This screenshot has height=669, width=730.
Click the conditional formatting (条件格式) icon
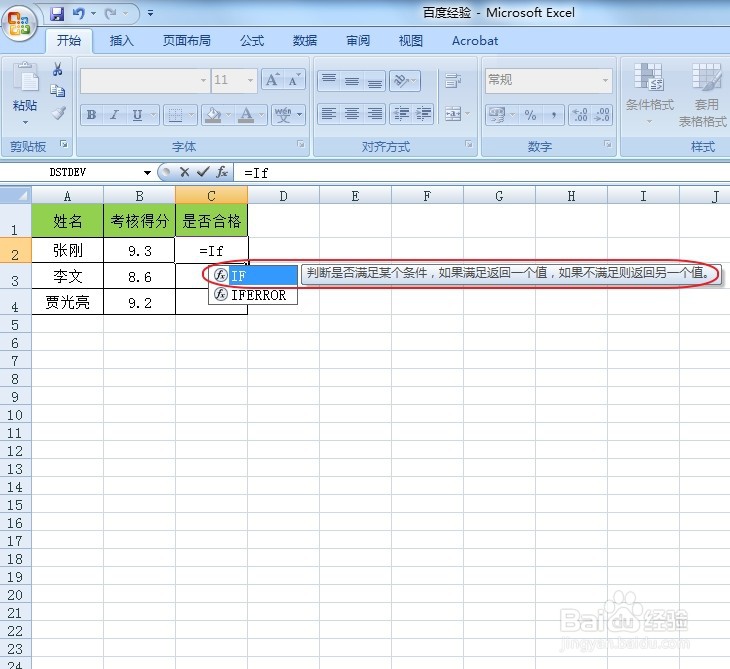coord(649,77)
